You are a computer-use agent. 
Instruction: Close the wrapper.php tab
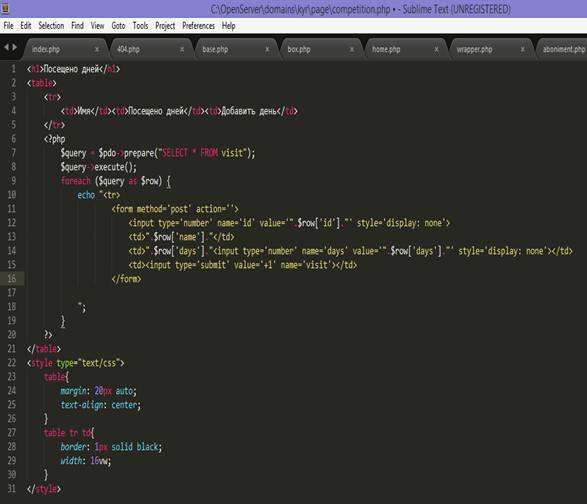tap(523, 49)
